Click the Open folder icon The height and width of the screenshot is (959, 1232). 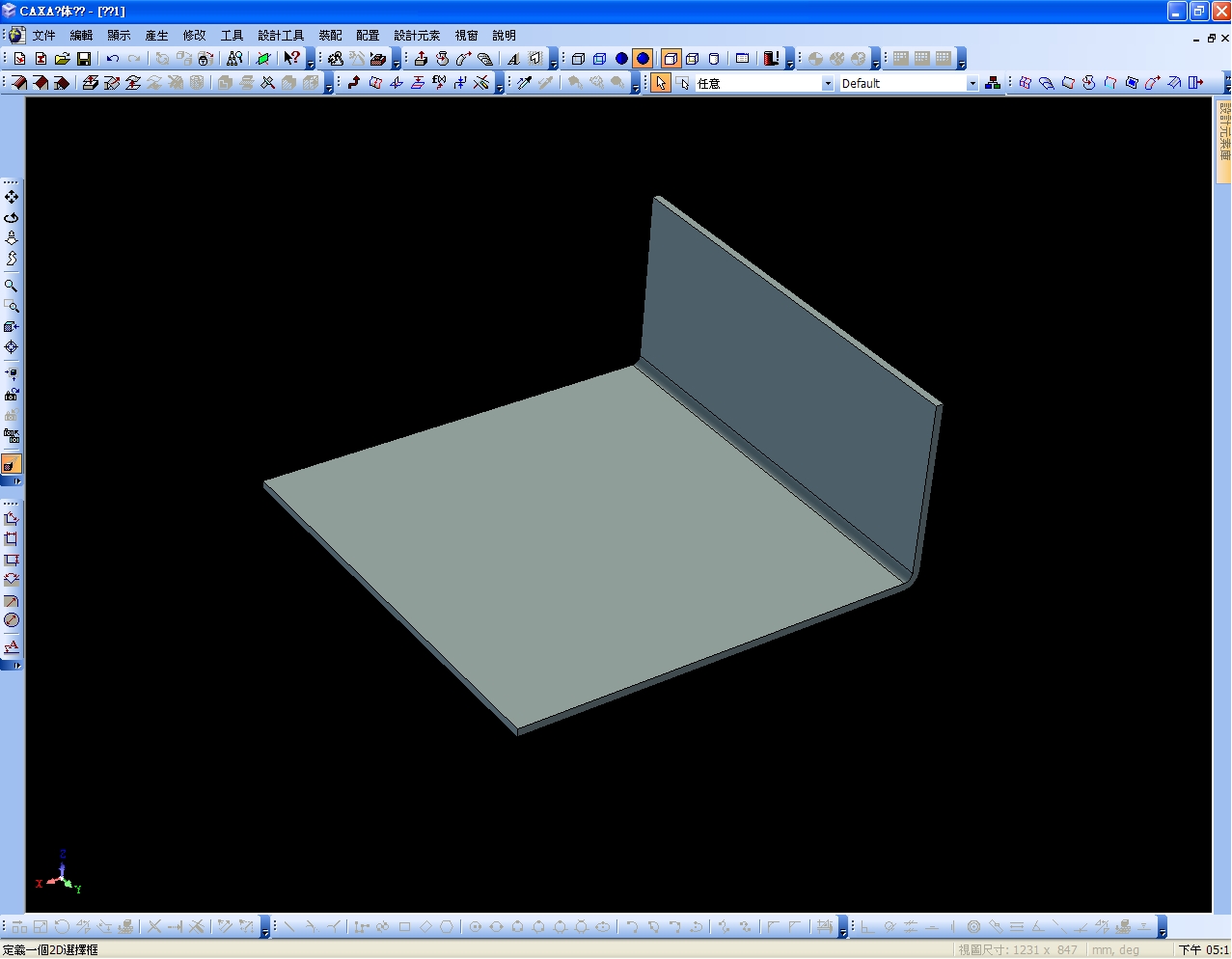63,59
